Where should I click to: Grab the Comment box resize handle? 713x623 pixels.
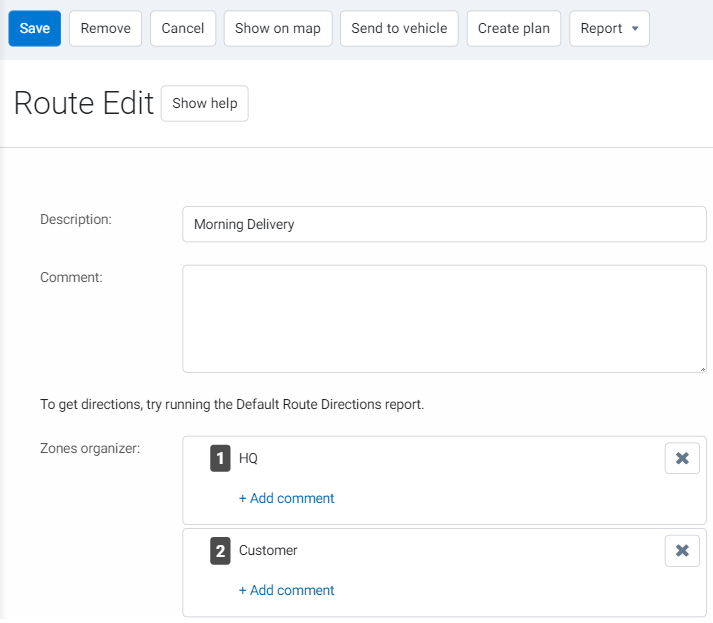tap(702, 368)
